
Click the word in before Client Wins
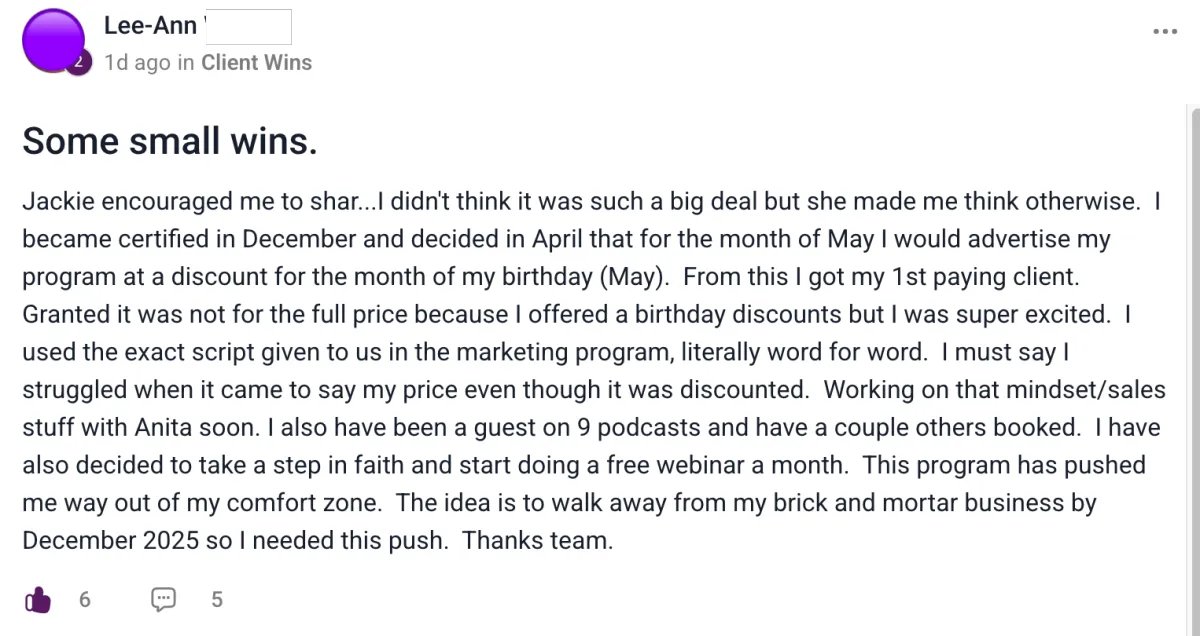coord(186,63)
